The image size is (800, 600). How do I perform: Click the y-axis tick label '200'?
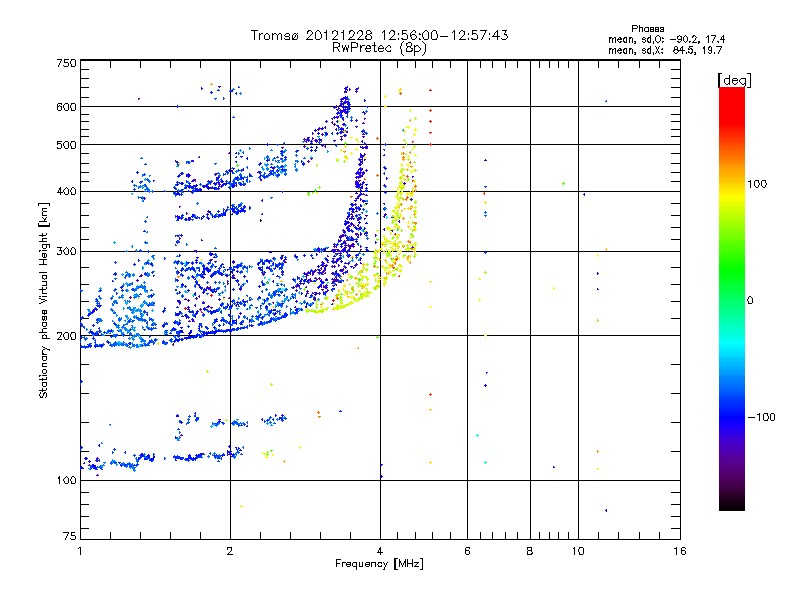coord(66,336)
